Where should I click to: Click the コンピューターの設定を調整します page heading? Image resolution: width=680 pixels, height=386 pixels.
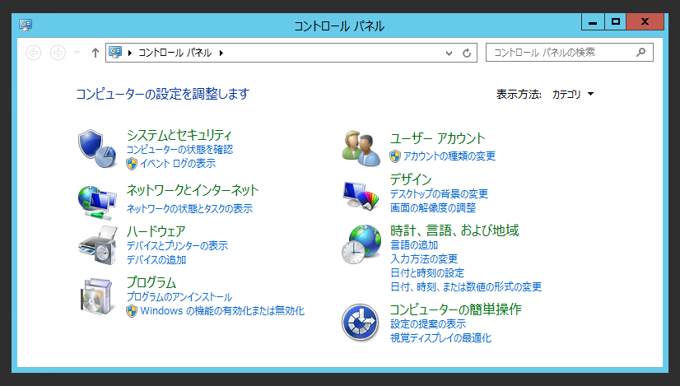click(x=163, y=94)
